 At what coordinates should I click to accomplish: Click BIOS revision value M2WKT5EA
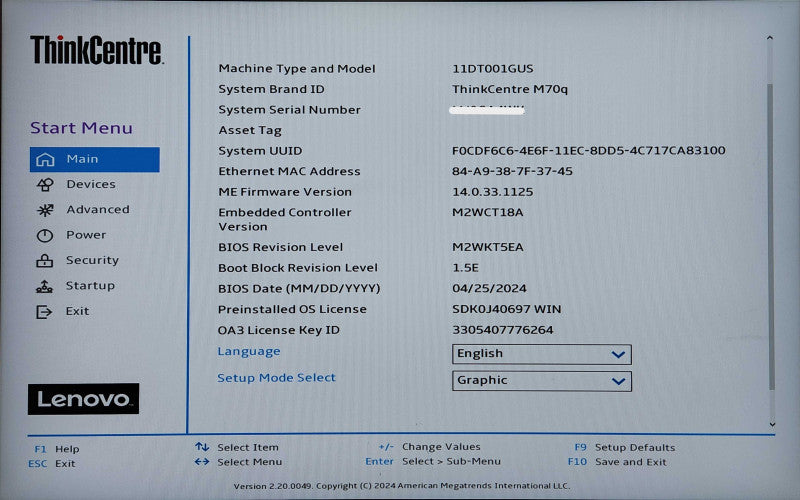(488, 247)
